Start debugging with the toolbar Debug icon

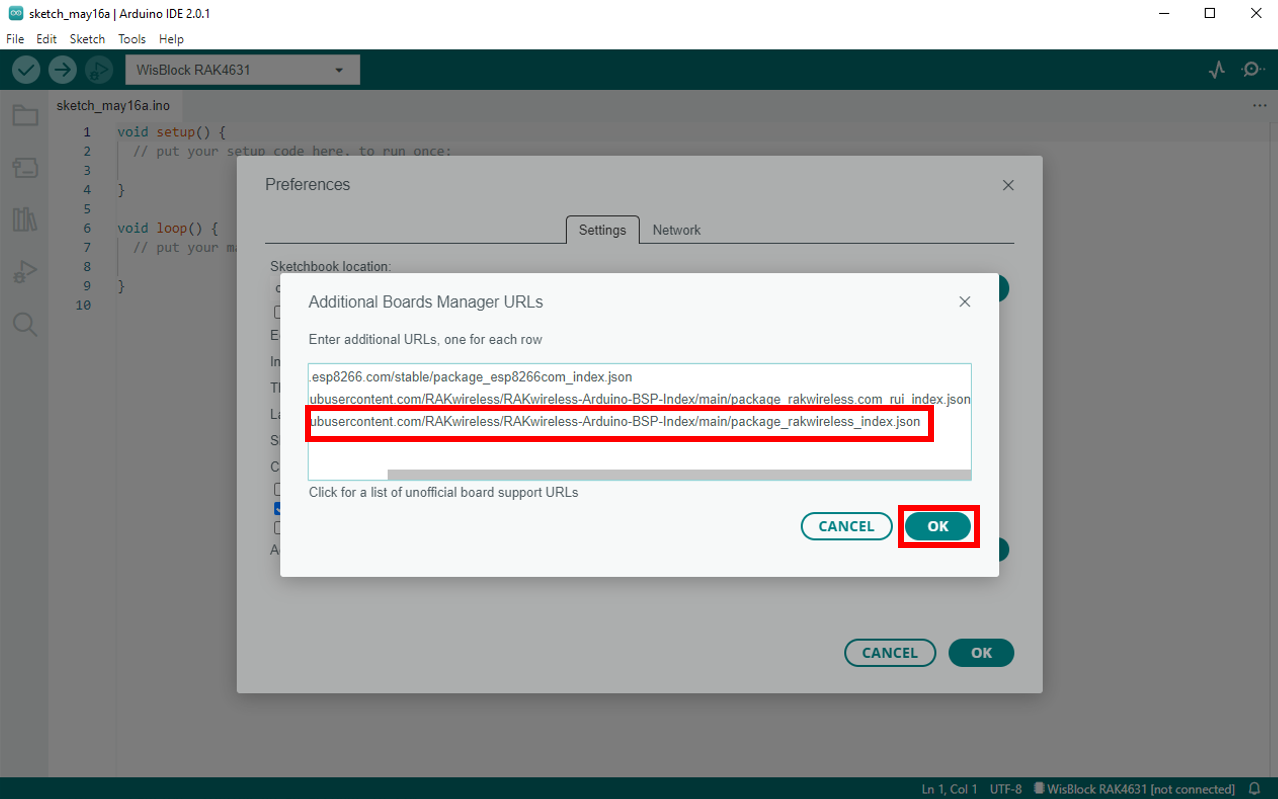98,70
